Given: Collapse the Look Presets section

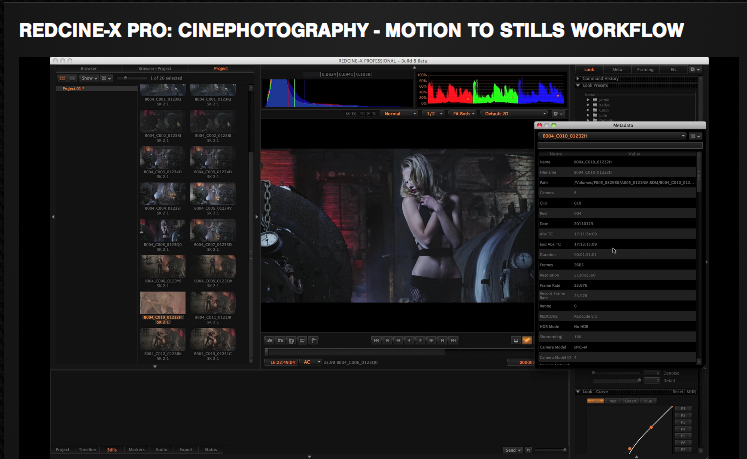Looking at the screenshot, I should pyautogui.click(x=578, y=86).
